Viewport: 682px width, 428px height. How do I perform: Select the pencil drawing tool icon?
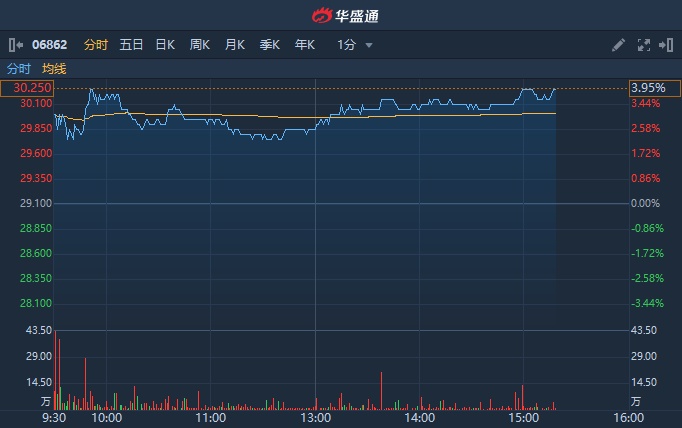point(618,45)
